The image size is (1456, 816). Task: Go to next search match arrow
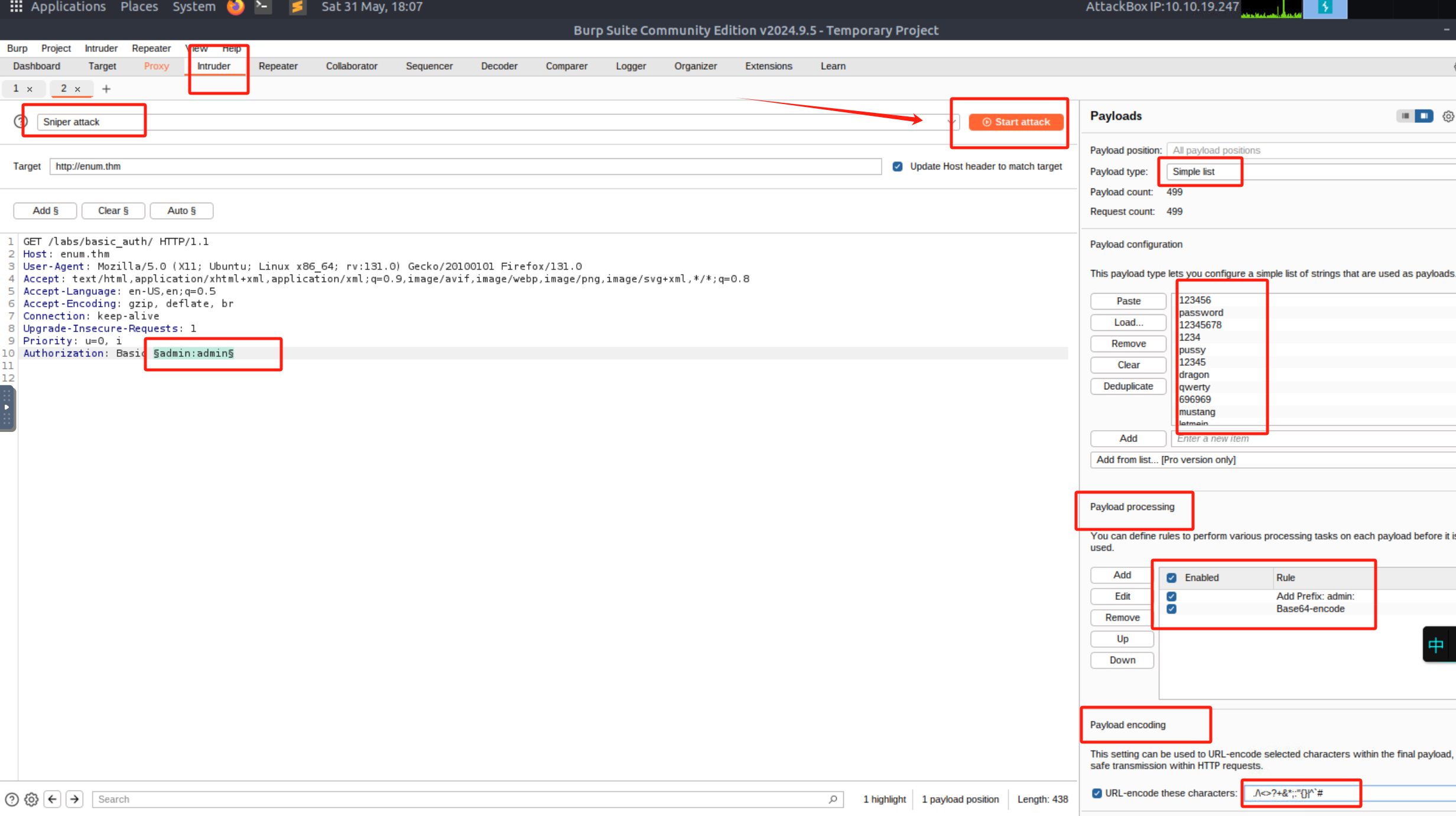74,799
